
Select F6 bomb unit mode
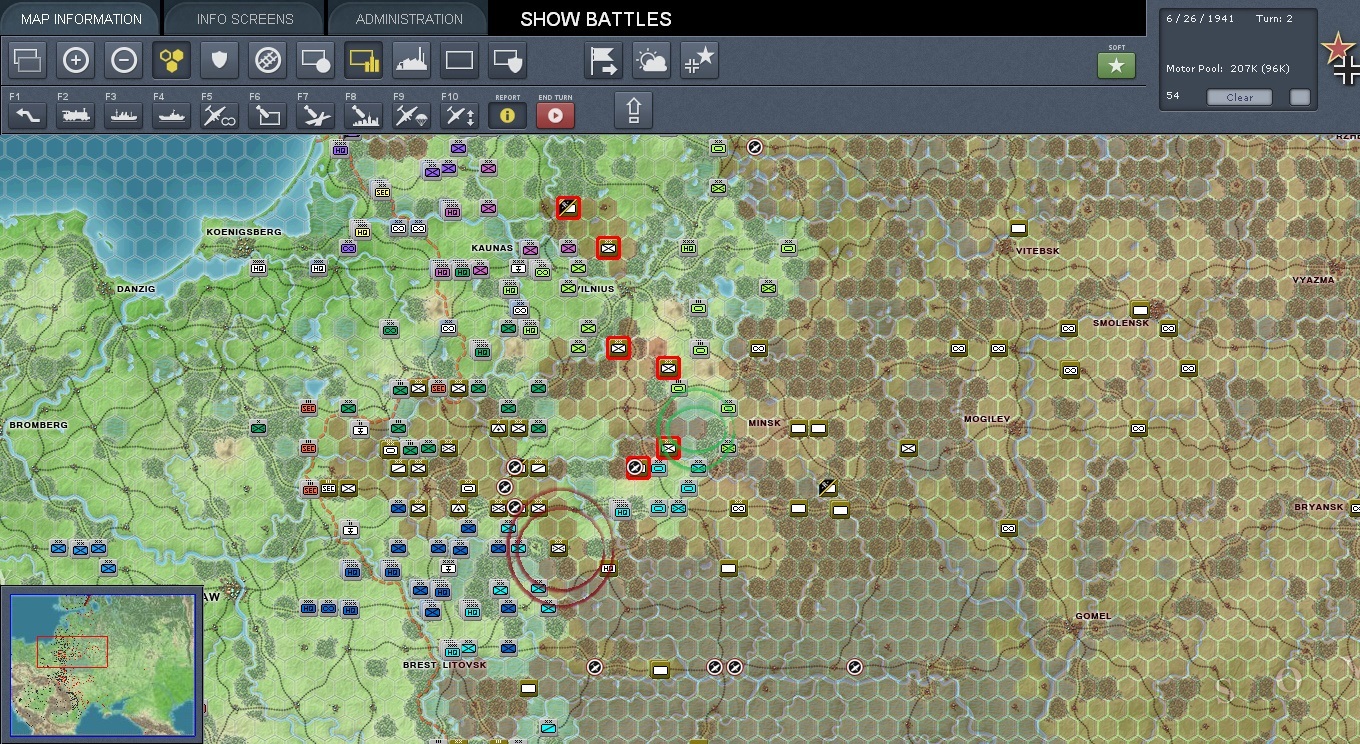pos(267,115)
